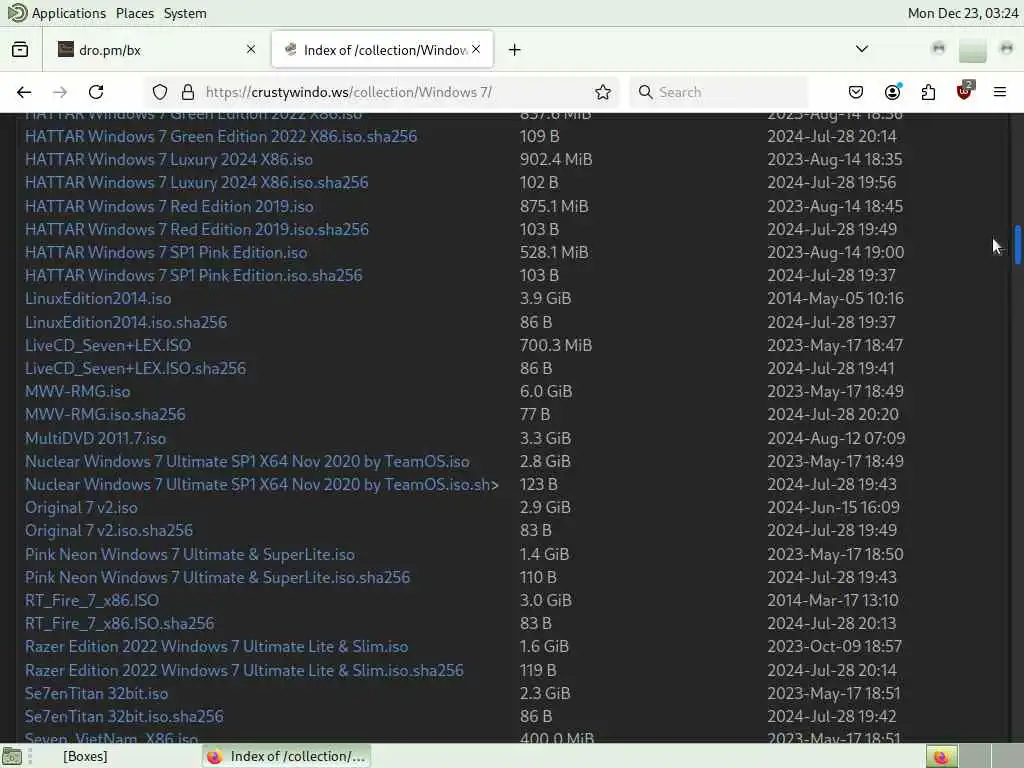
Task: Reload the current page
Action: click(x=96, y=92)
